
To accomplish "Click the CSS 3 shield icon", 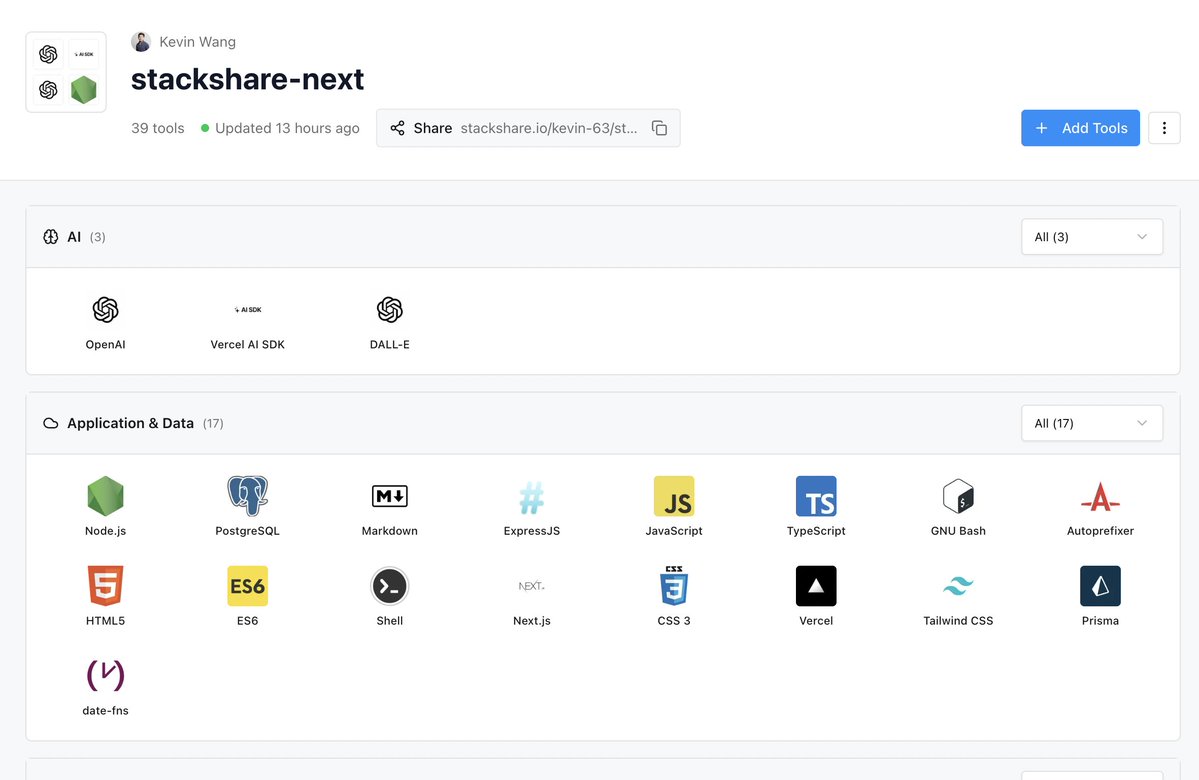I will pyautogui.click(x=674, y=586).
